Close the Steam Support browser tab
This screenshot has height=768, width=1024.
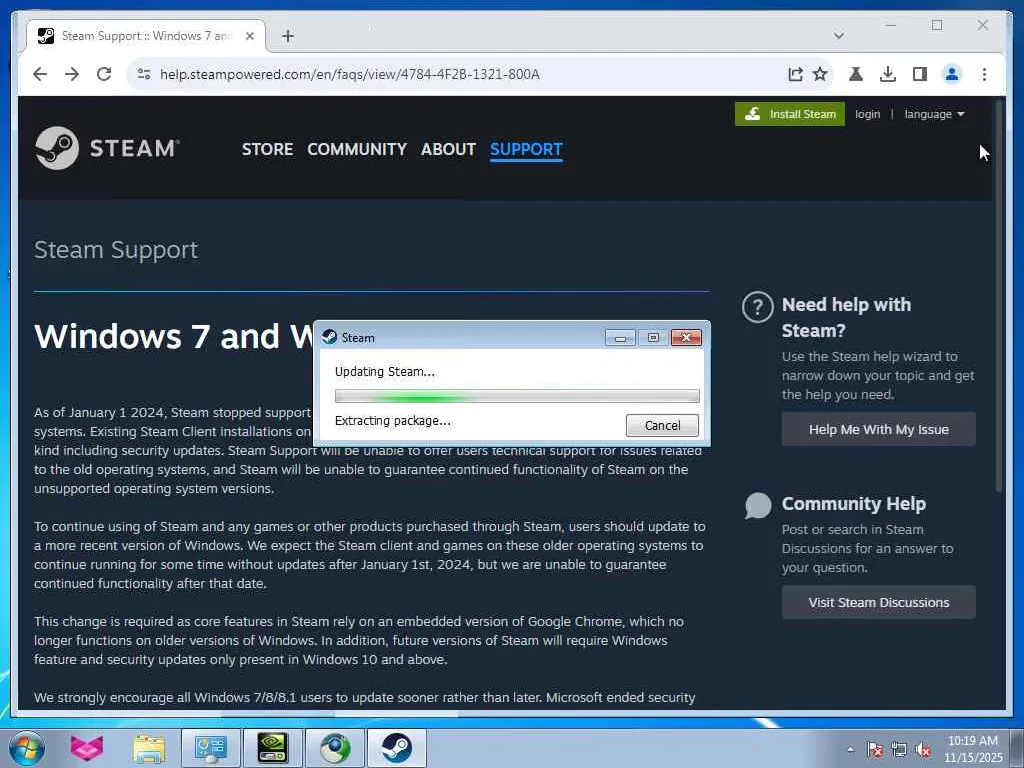point(249,36)
